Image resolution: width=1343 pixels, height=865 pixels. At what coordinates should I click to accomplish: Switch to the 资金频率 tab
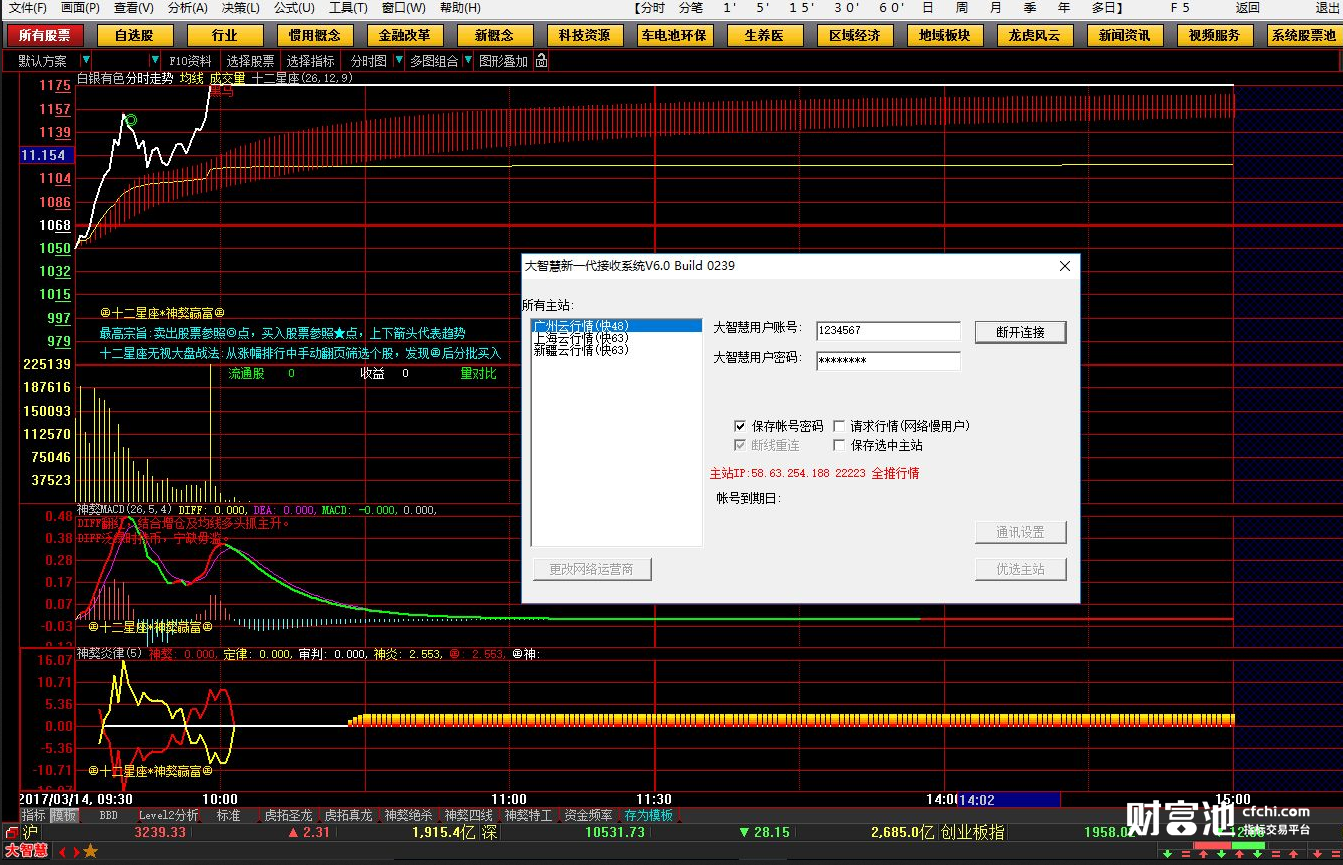(588, 816)
